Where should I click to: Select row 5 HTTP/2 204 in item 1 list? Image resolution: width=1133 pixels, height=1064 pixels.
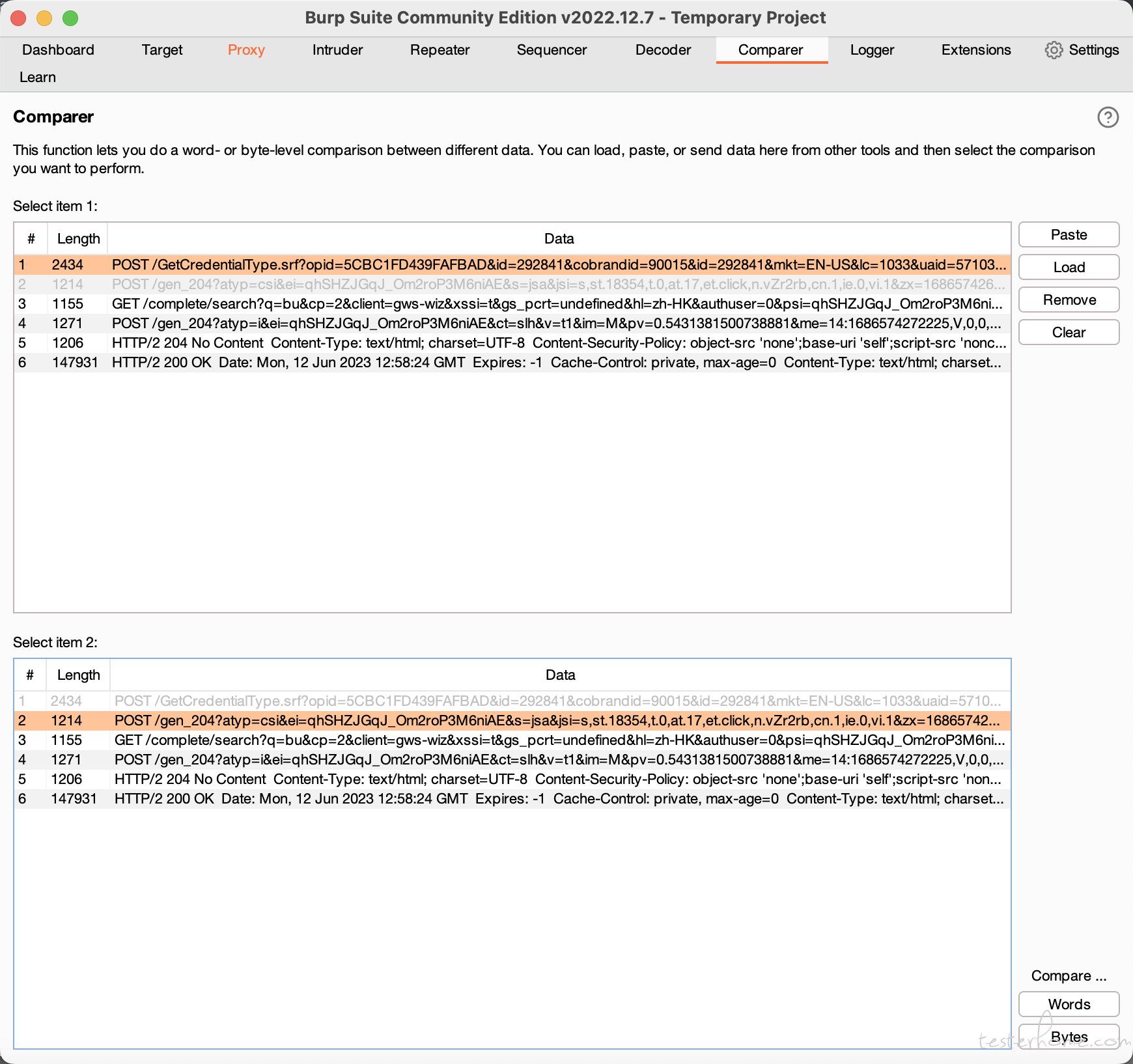click(512, 343)
